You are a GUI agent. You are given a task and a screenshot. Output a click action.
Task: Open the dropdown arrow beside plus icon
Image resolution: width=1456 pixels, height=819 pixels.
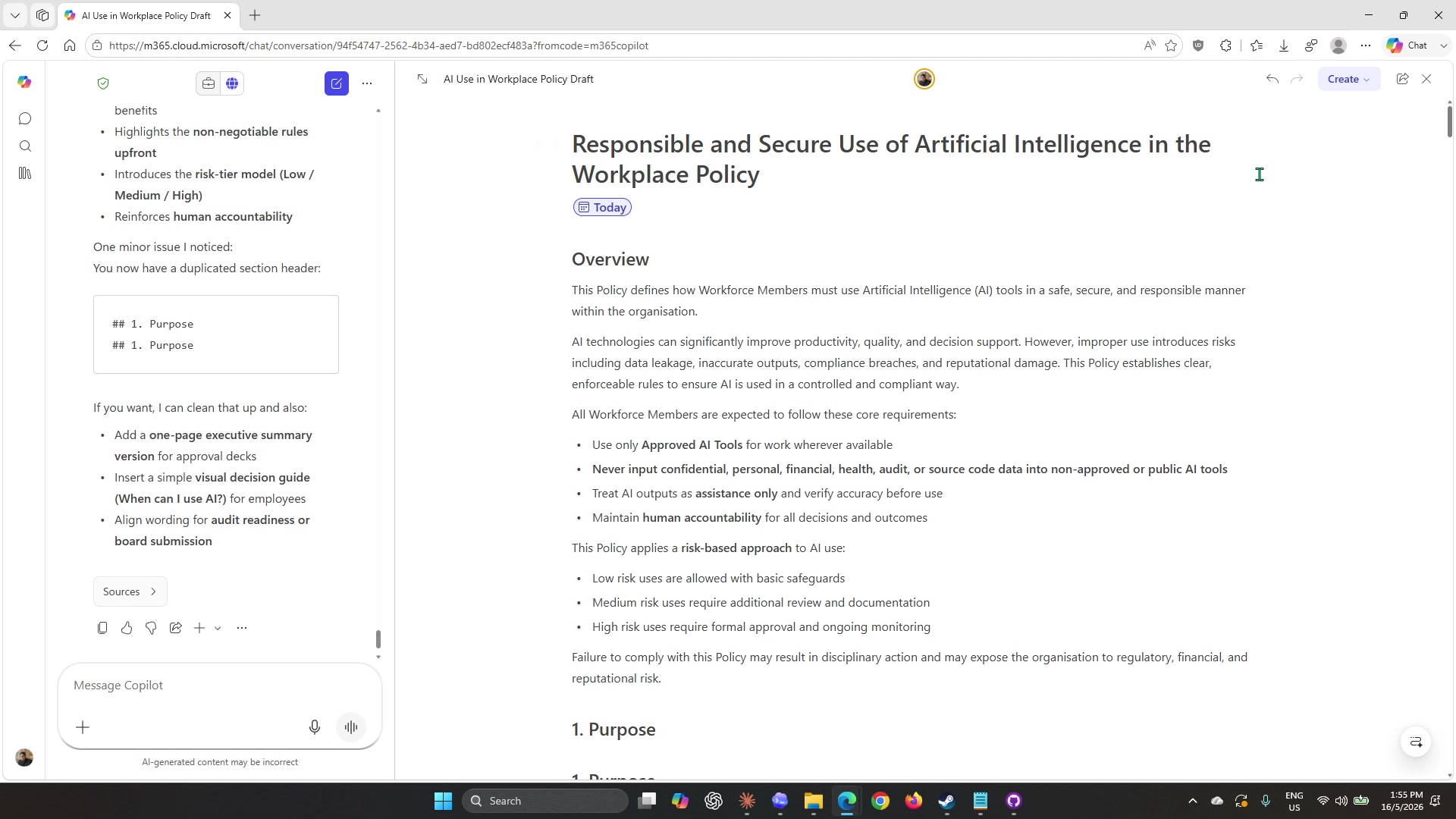[x=218, y=628]
